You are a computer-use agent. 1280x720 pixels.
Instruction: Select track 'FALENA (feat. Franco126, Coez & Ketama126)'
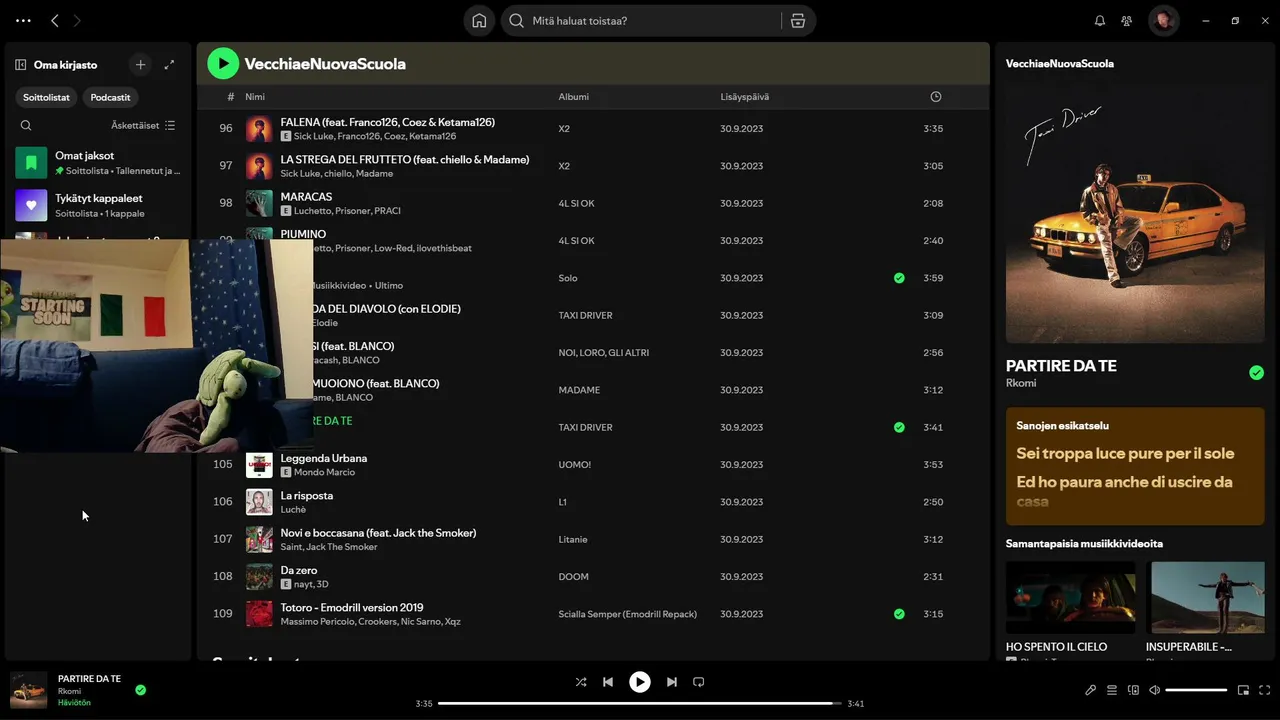[x=388, y=122]
